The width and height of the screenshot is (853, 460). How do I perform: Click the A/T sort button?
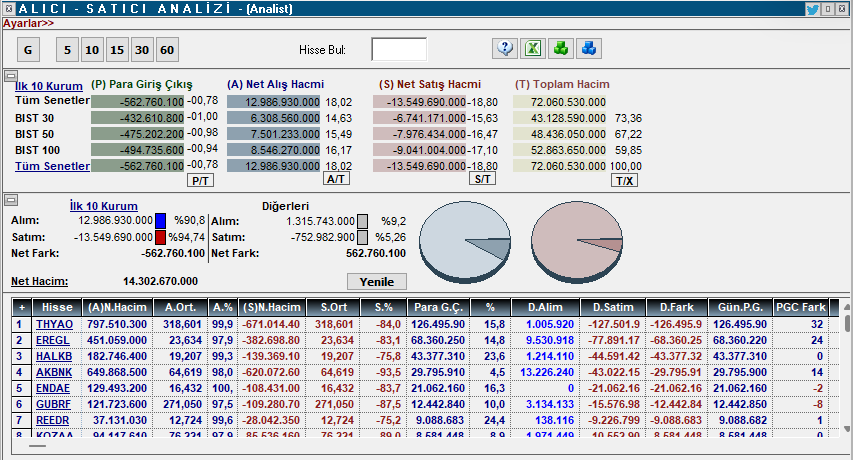tap(336, 178)
